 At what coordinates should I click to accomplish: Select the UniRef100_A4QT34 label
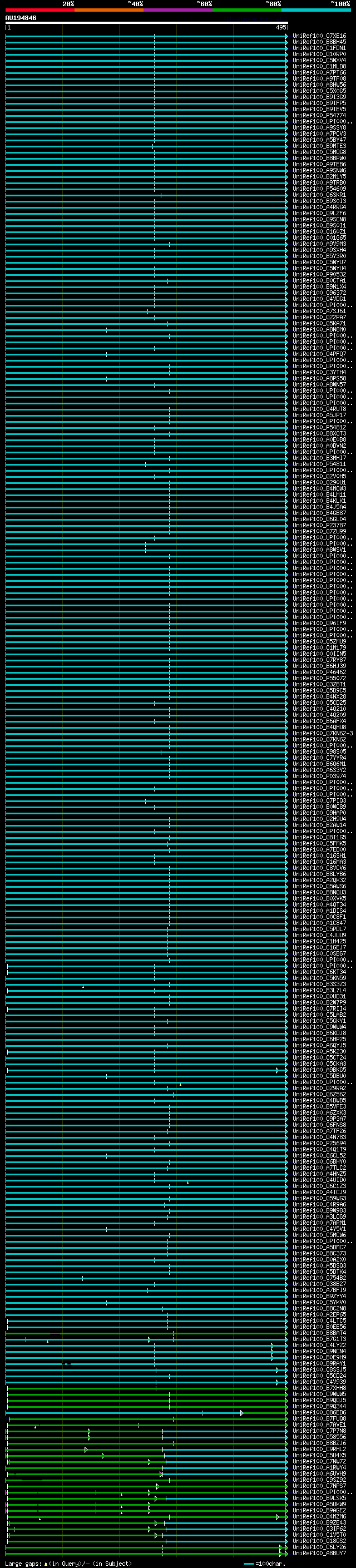click(x=319, y=904)
